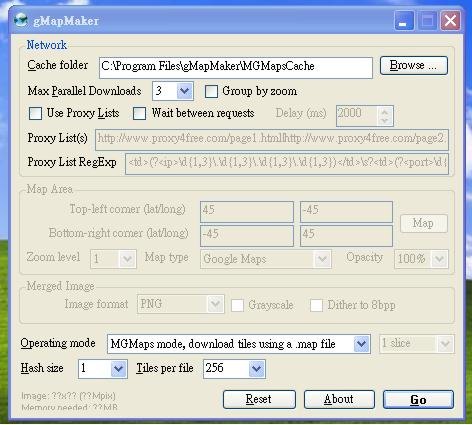Screen dimensions: 472x425
Task: Click the top-left longitude field showing -45
Action: 346,212
